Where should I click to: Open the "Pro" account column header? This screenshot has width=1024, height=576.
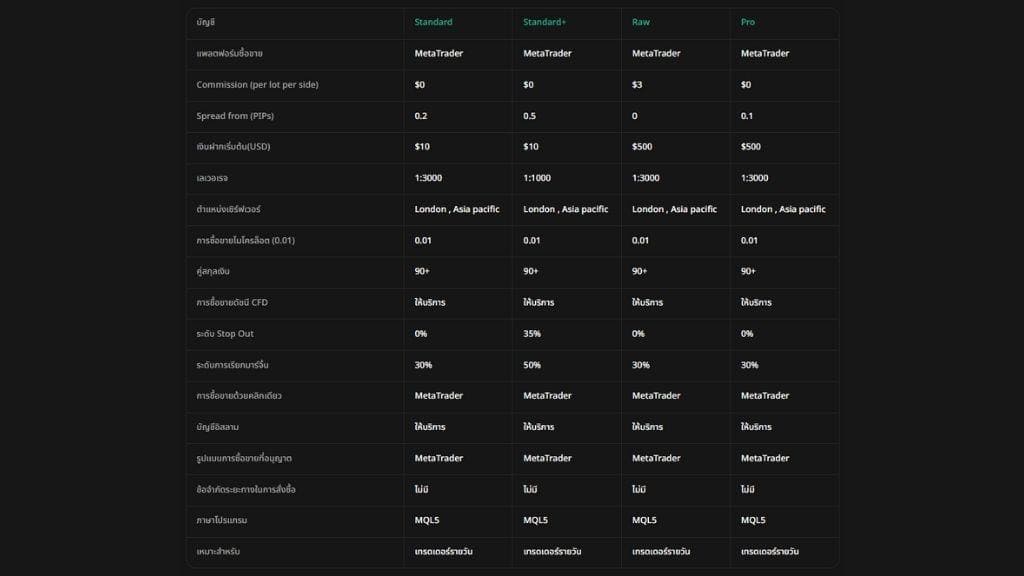748,22
